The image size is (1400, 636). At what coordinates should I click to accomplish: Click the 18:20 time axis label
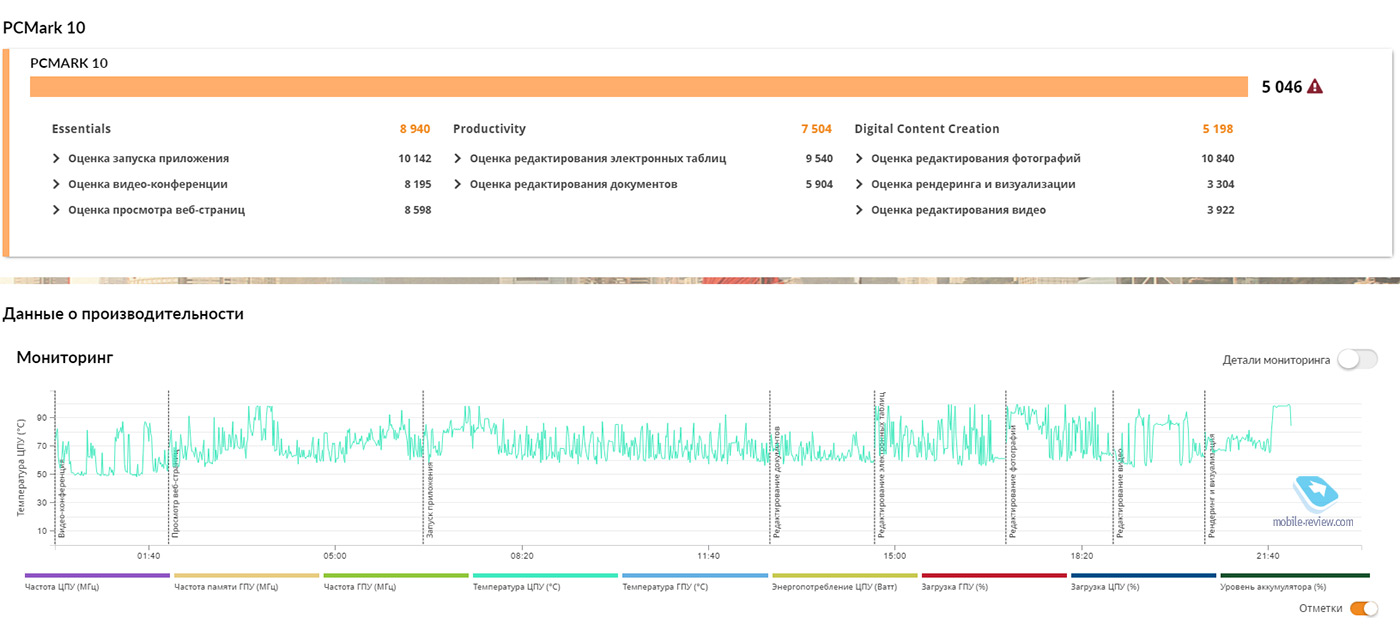tap(1081, 555)
